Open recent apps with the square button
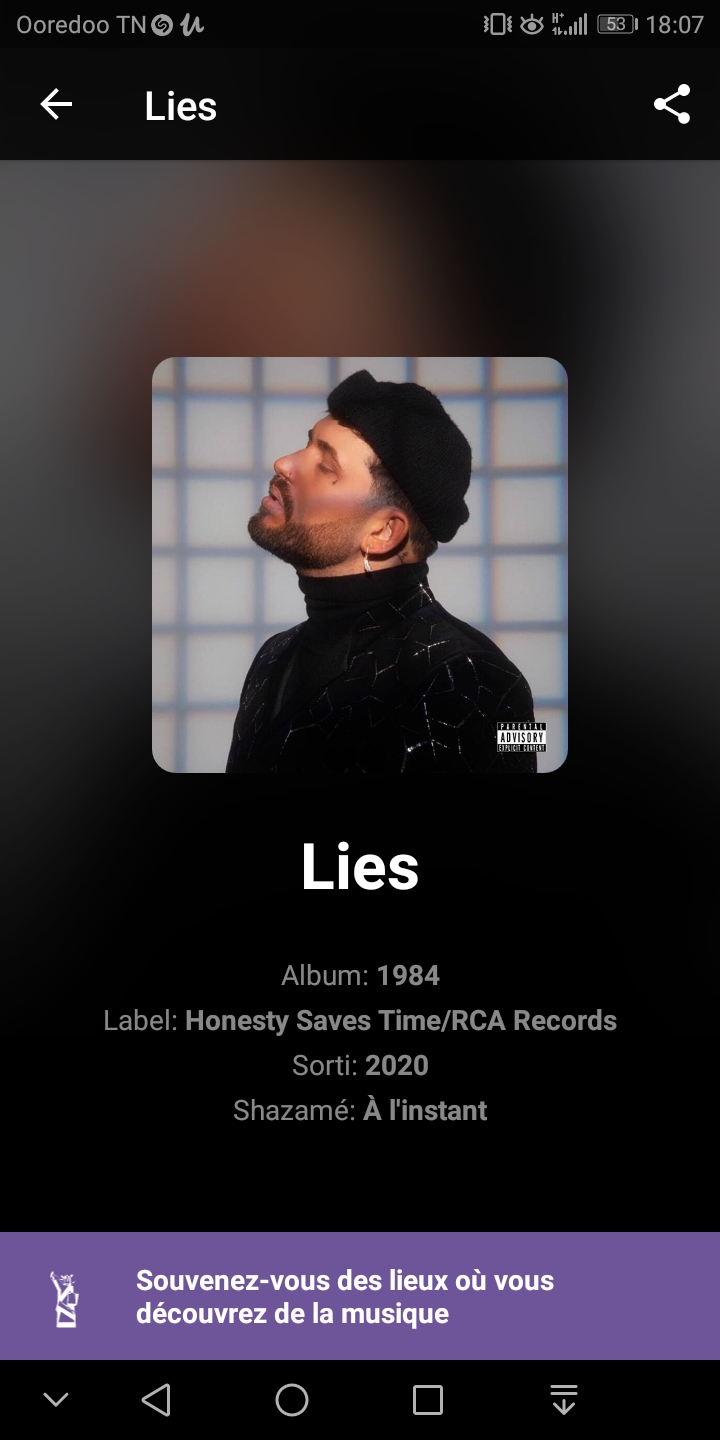Image resolution: width=720 pixels, height=1440 pixels. coord(428,1400)
